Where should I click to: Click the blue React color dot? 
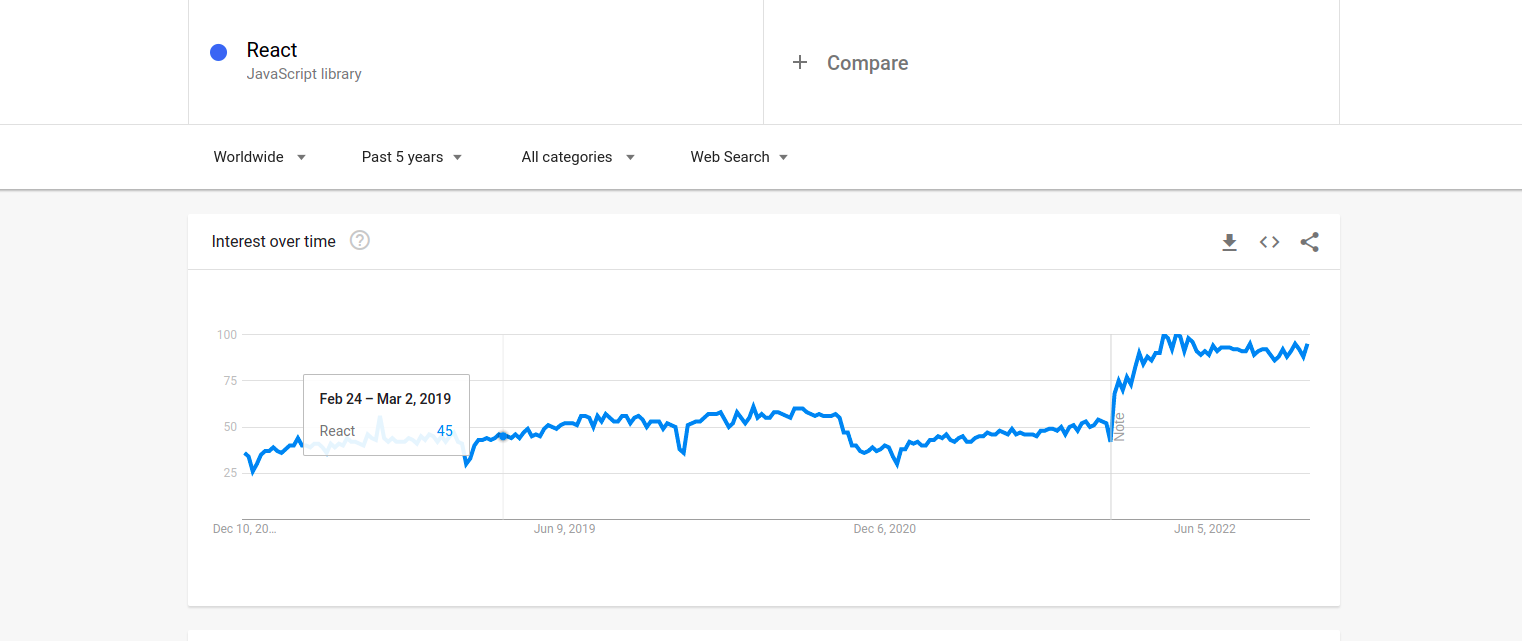coord(218,53)
